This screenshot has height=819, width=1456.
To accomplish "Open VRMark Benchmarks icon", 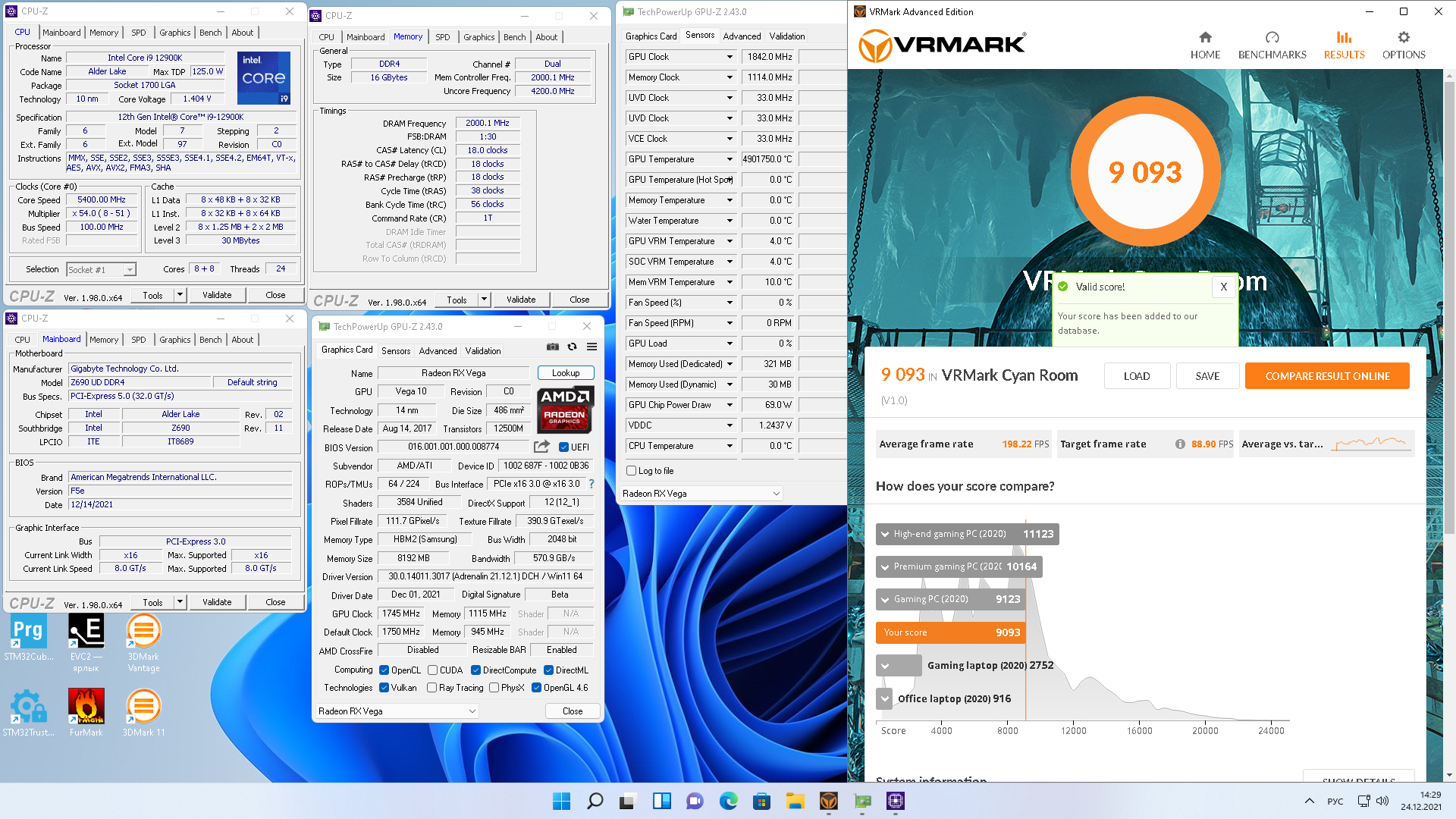I will pyautogui.click(x=1272, y=38).
